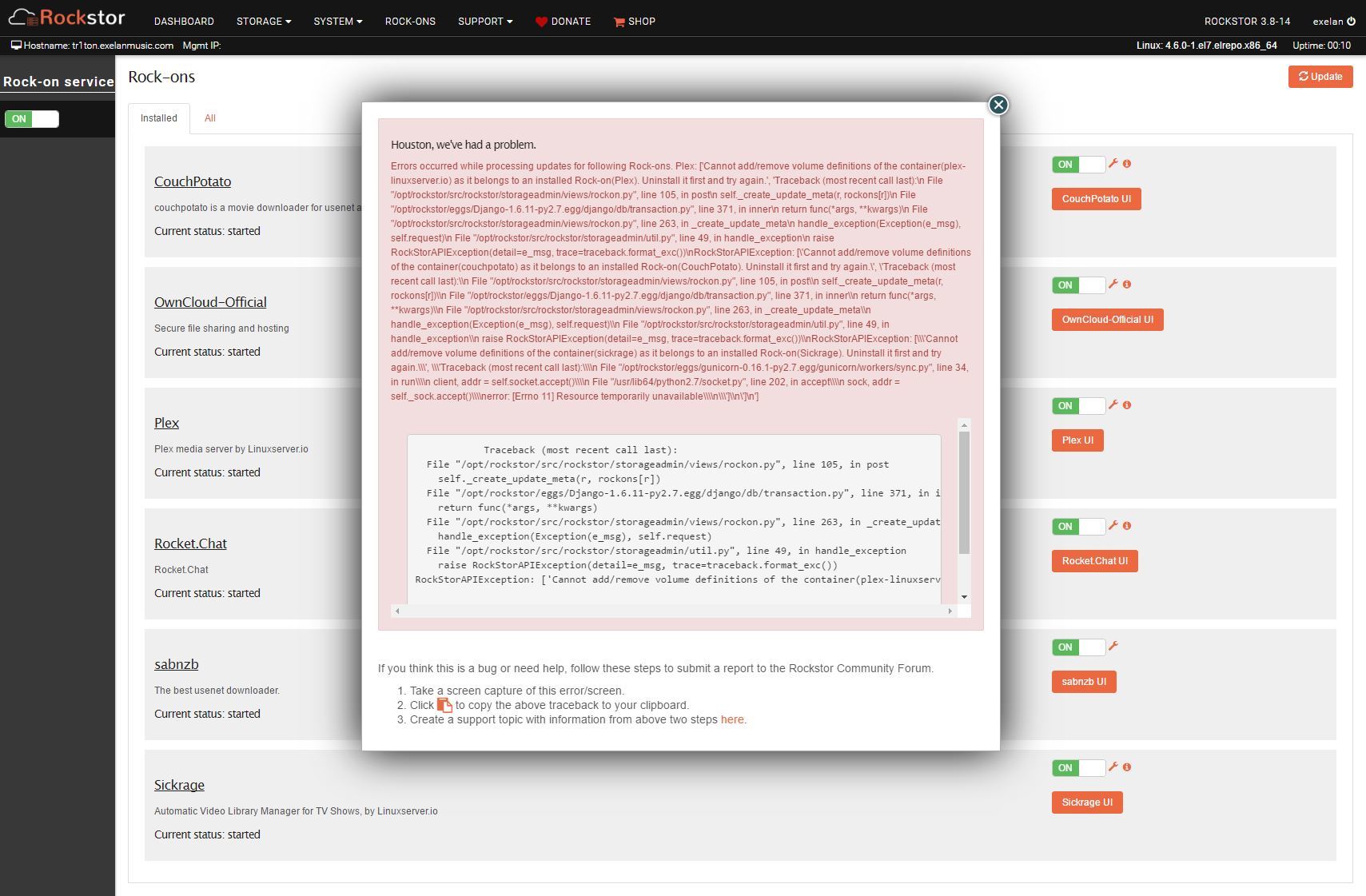The image size is (1366, 896).
Task: Toggle the Rock-on service switch
Action: (32, 119)
